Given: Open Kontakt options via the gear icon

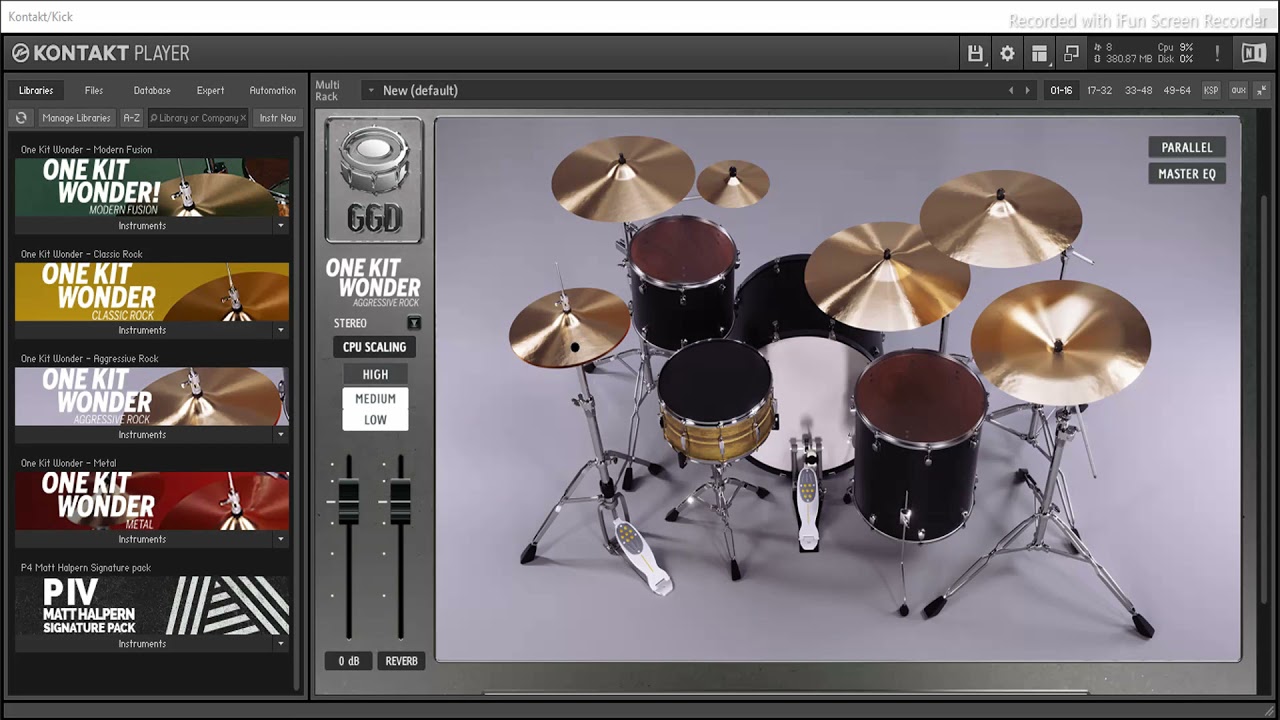Looking at the screenshot, I should click(1007, 54).
